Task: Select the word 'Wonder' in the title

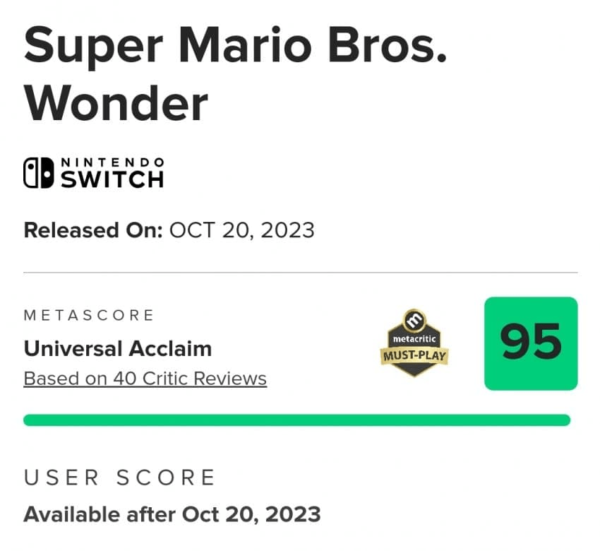Action: (x=115, y=103)
